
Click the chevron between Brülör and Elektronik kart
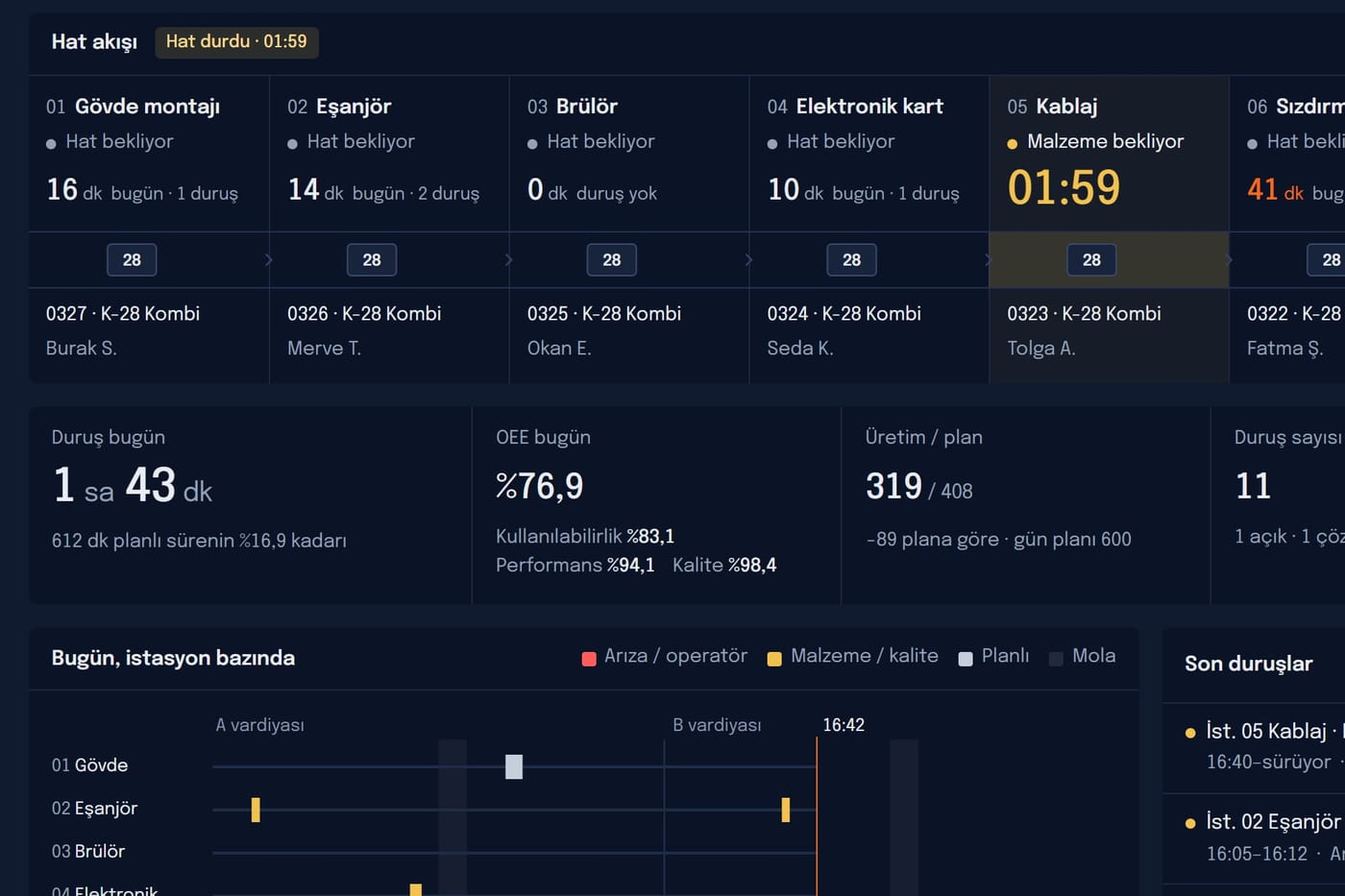point(748,259)
